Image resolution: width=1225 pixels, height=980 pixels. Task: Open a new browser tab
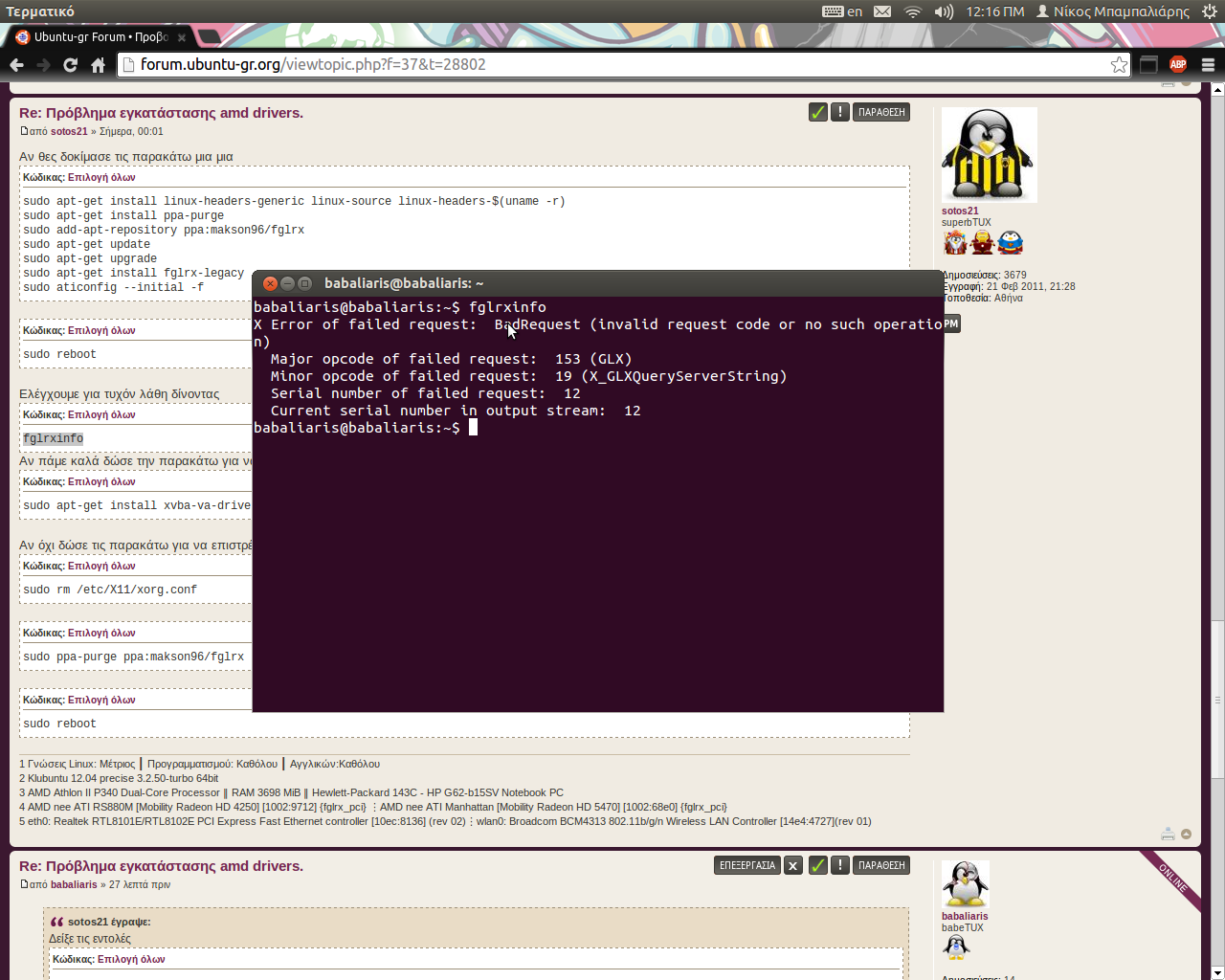[x=209, y=37]
